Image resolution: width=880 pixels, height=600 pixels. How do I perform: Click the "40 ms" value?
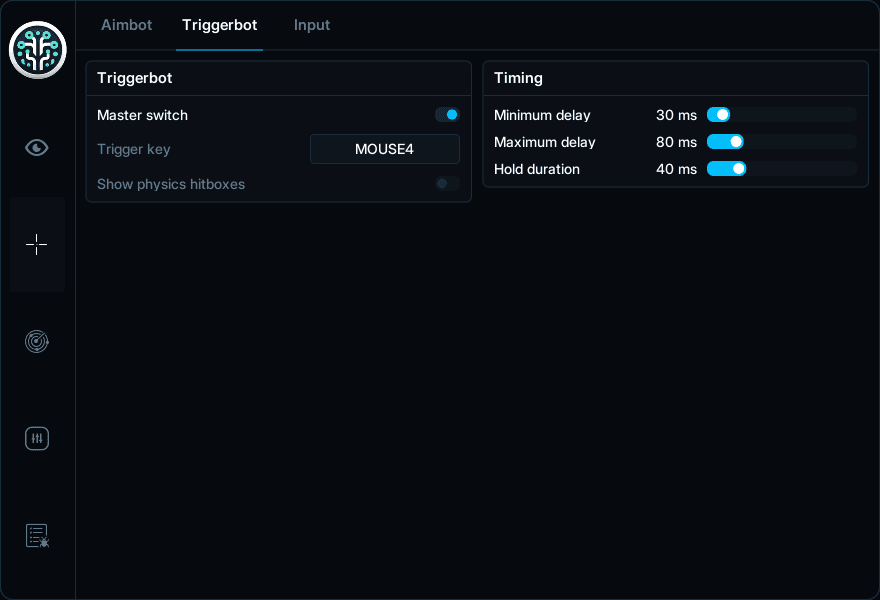coord(676,169)
